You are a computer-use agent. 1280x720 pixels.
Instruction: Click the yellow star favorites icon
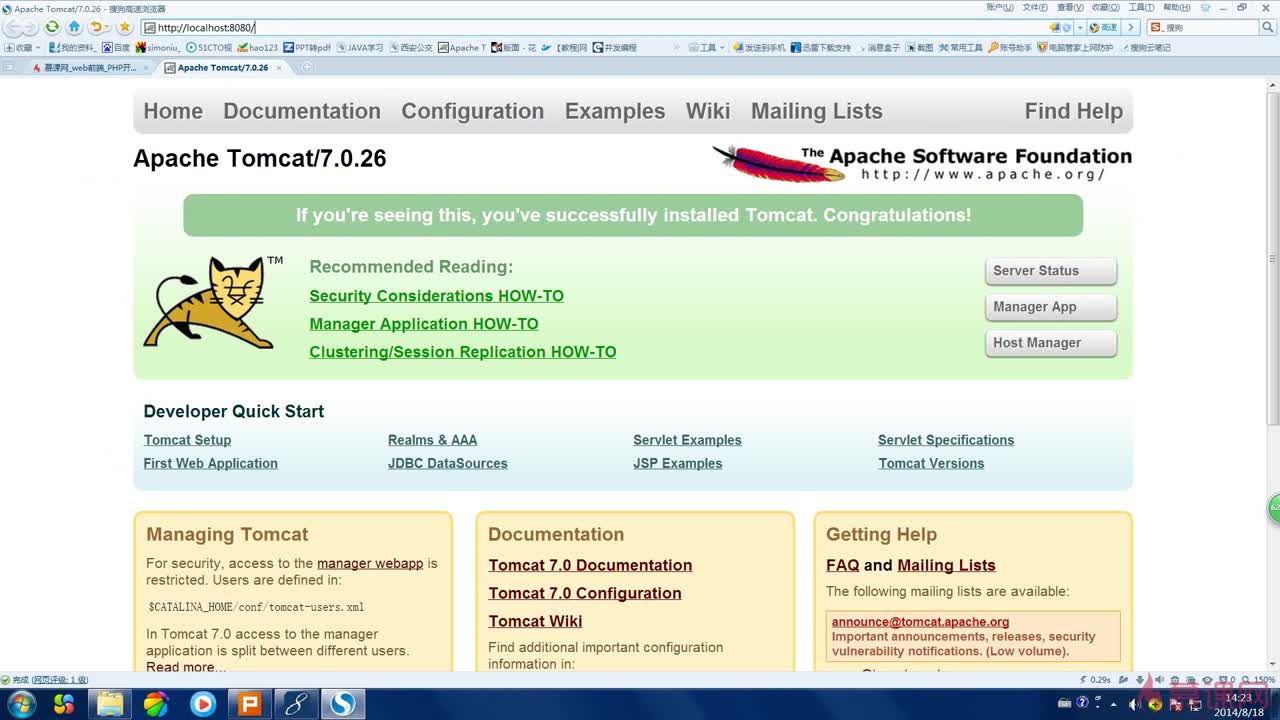tap(124, 27)
